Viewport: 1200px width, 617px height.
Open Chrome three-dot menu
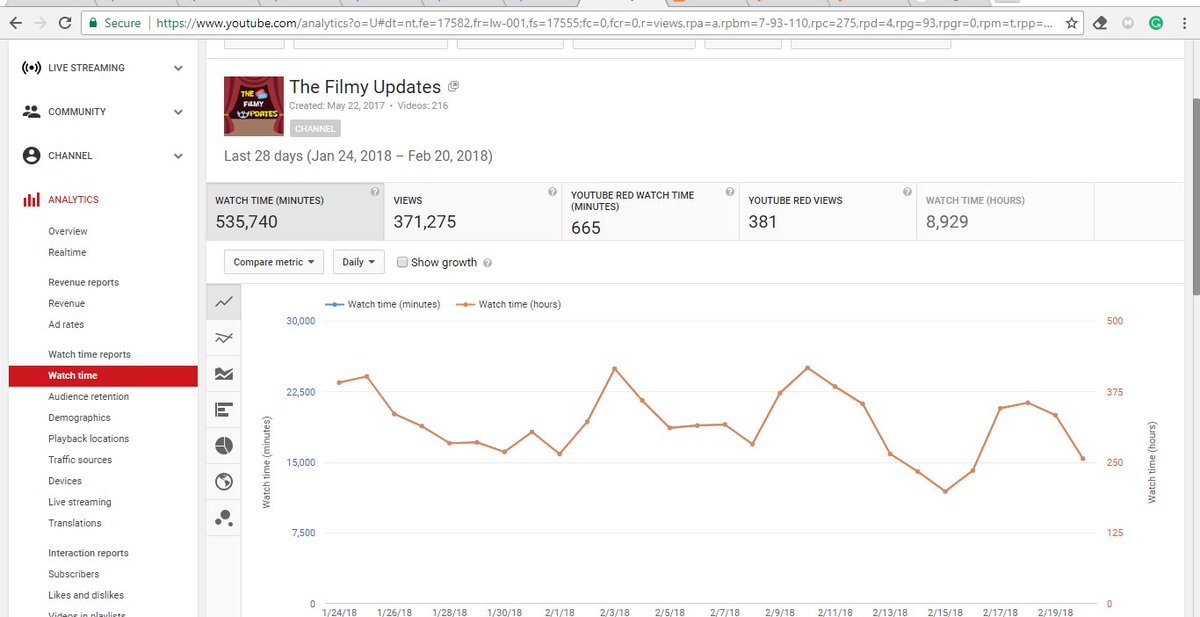[x=1184, y=22]
